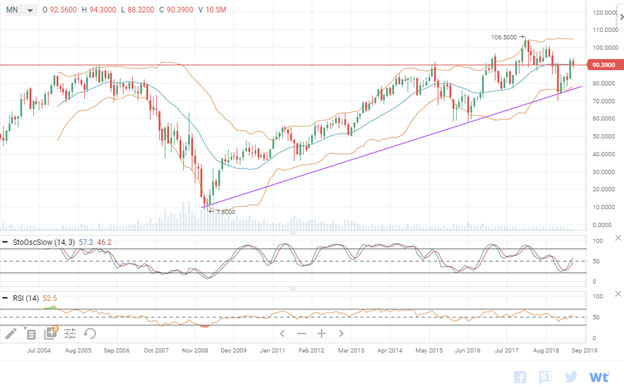
Task: Open the MN timeframe dropdown
Action: click(20, 10)
